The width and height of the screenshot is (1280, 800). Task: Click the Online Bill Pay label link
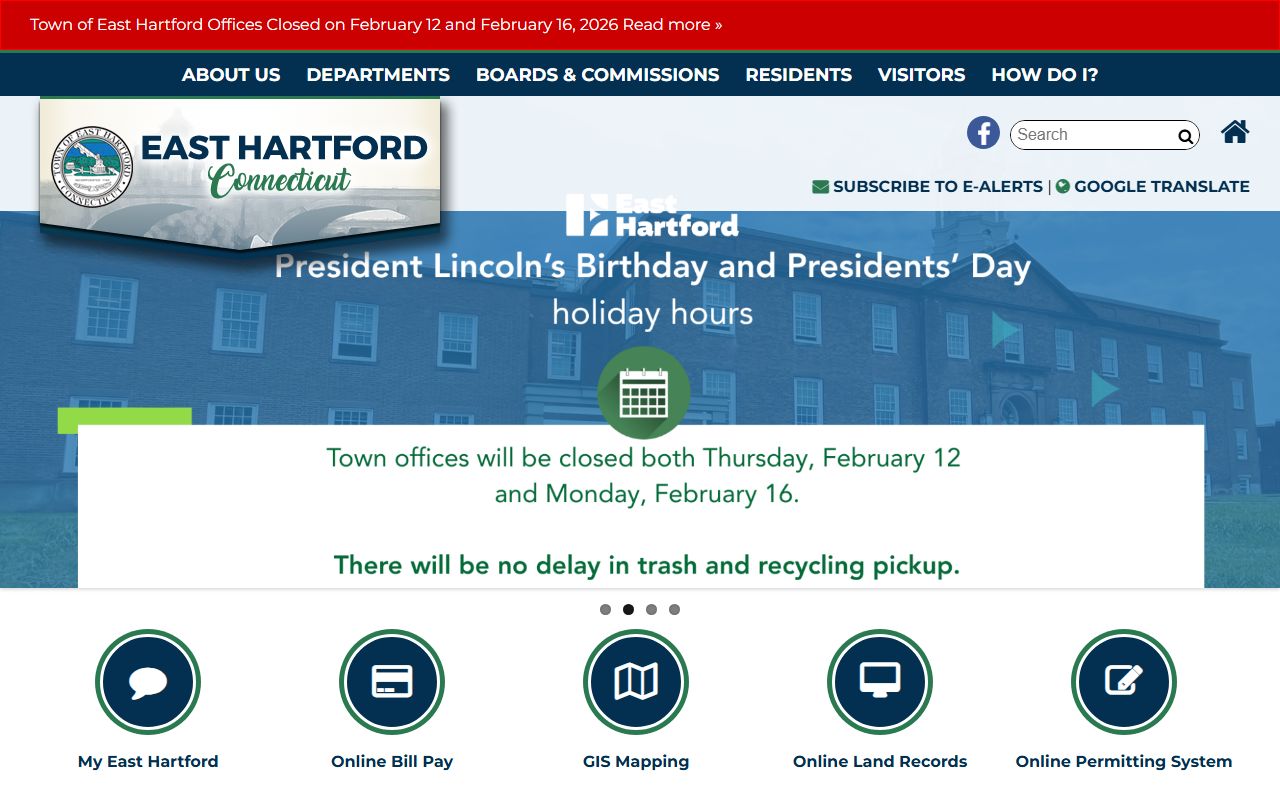[392, 761]
